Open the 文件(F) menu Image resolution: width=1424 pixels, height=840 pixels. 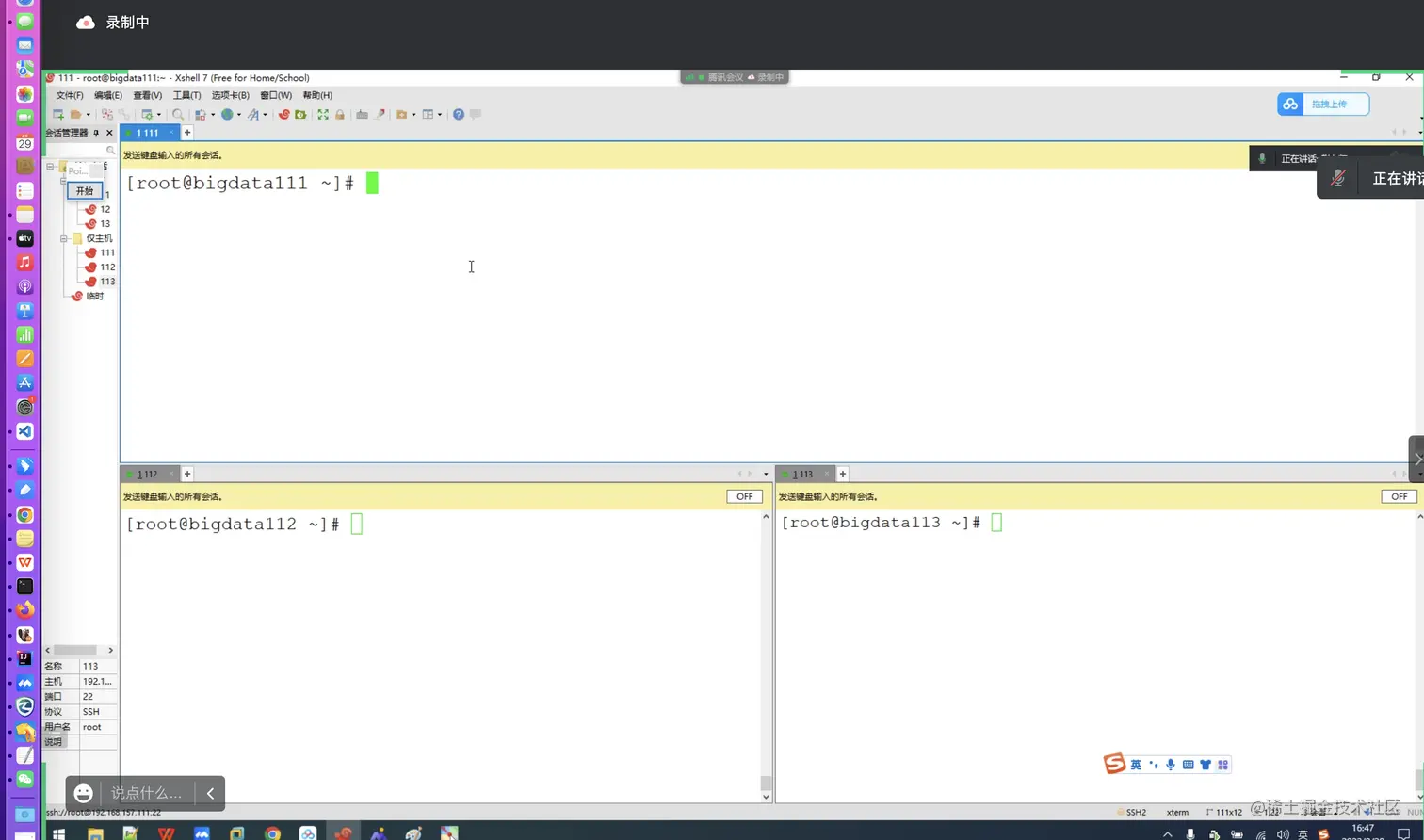pos(70,95)
